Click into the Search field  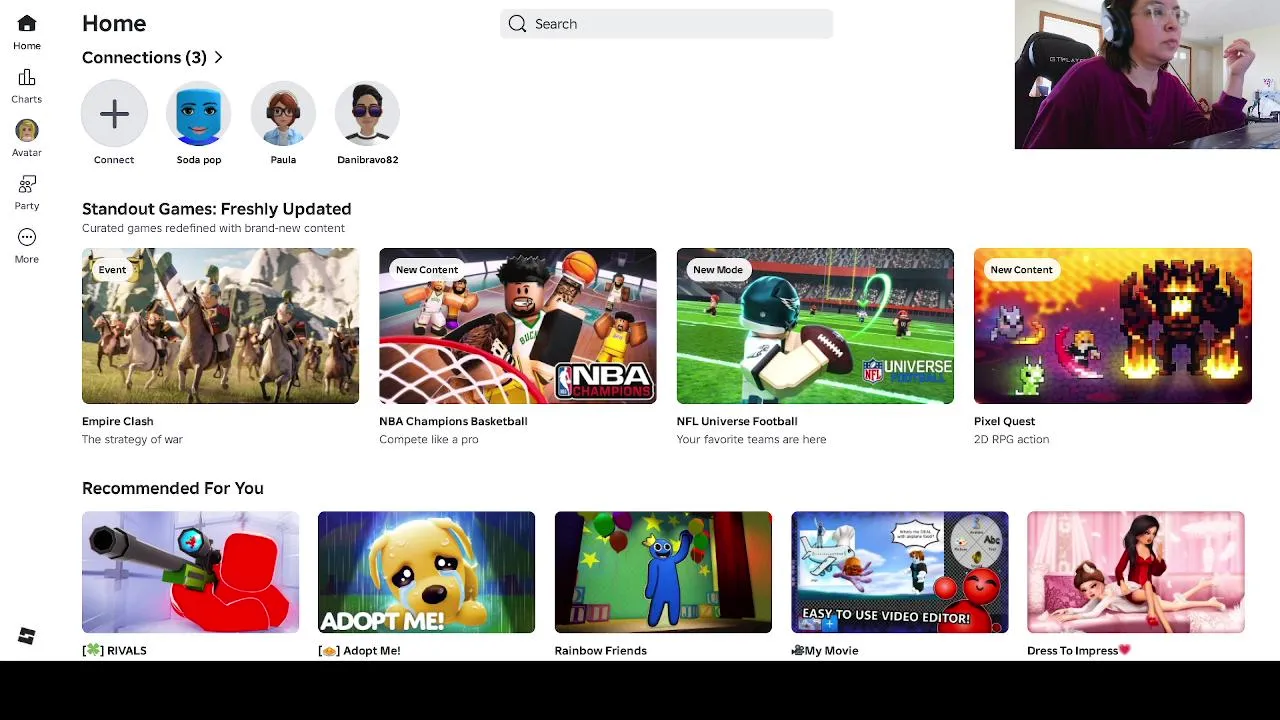pos(666,24)
